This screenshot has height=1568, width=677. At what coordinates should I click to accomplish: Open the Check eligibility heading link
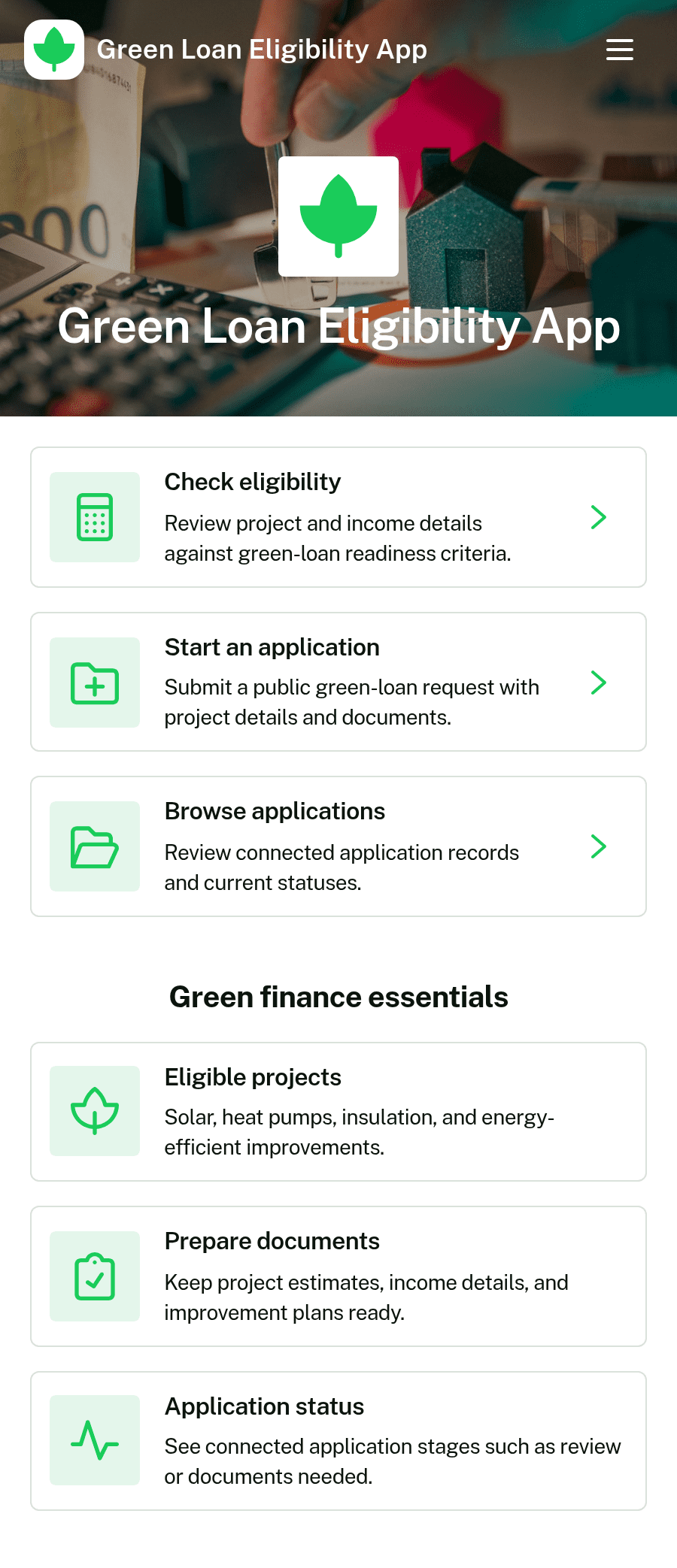click(253, 482)
